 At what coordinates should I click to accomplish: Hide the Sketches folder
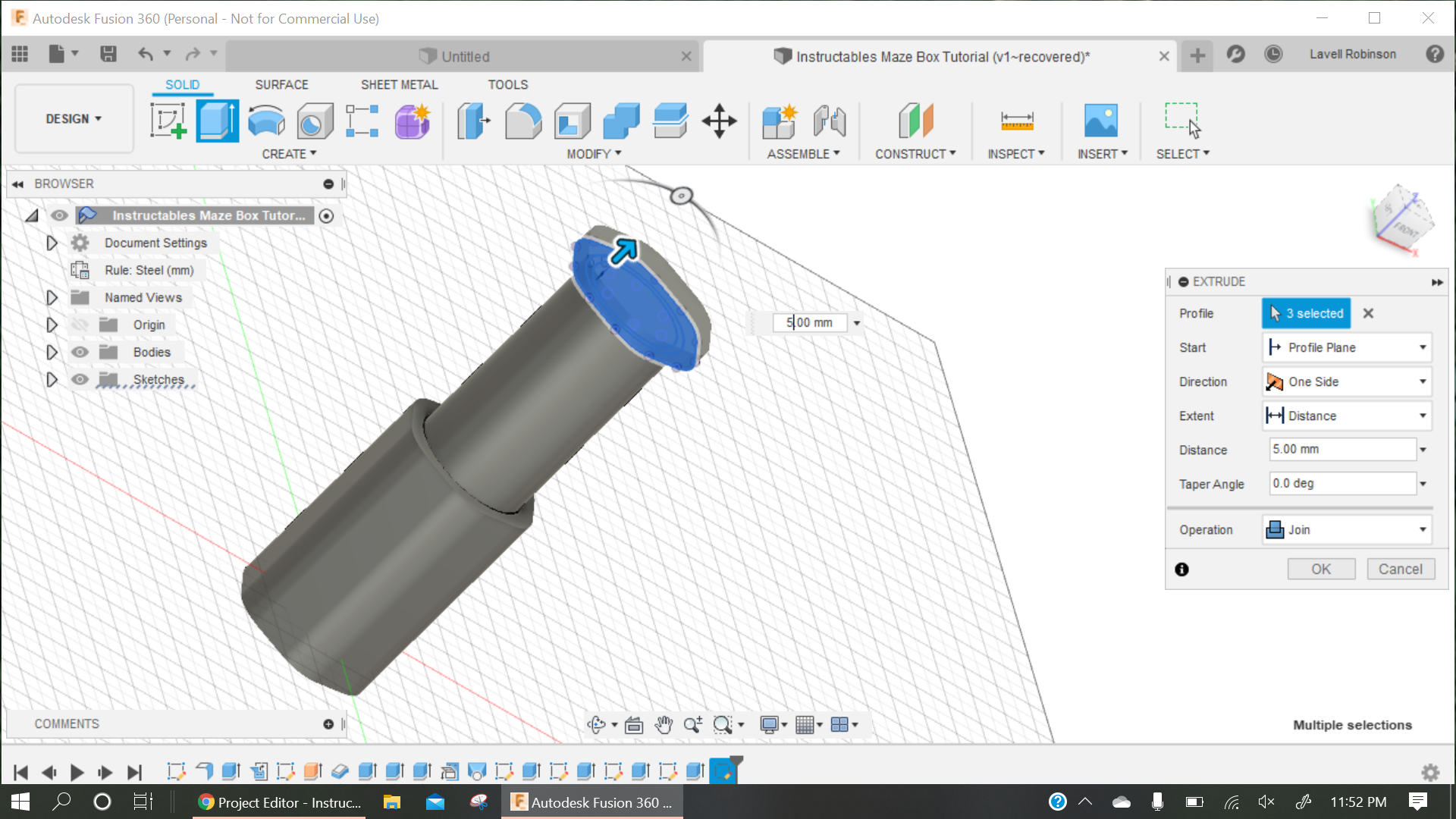point(80,379)
